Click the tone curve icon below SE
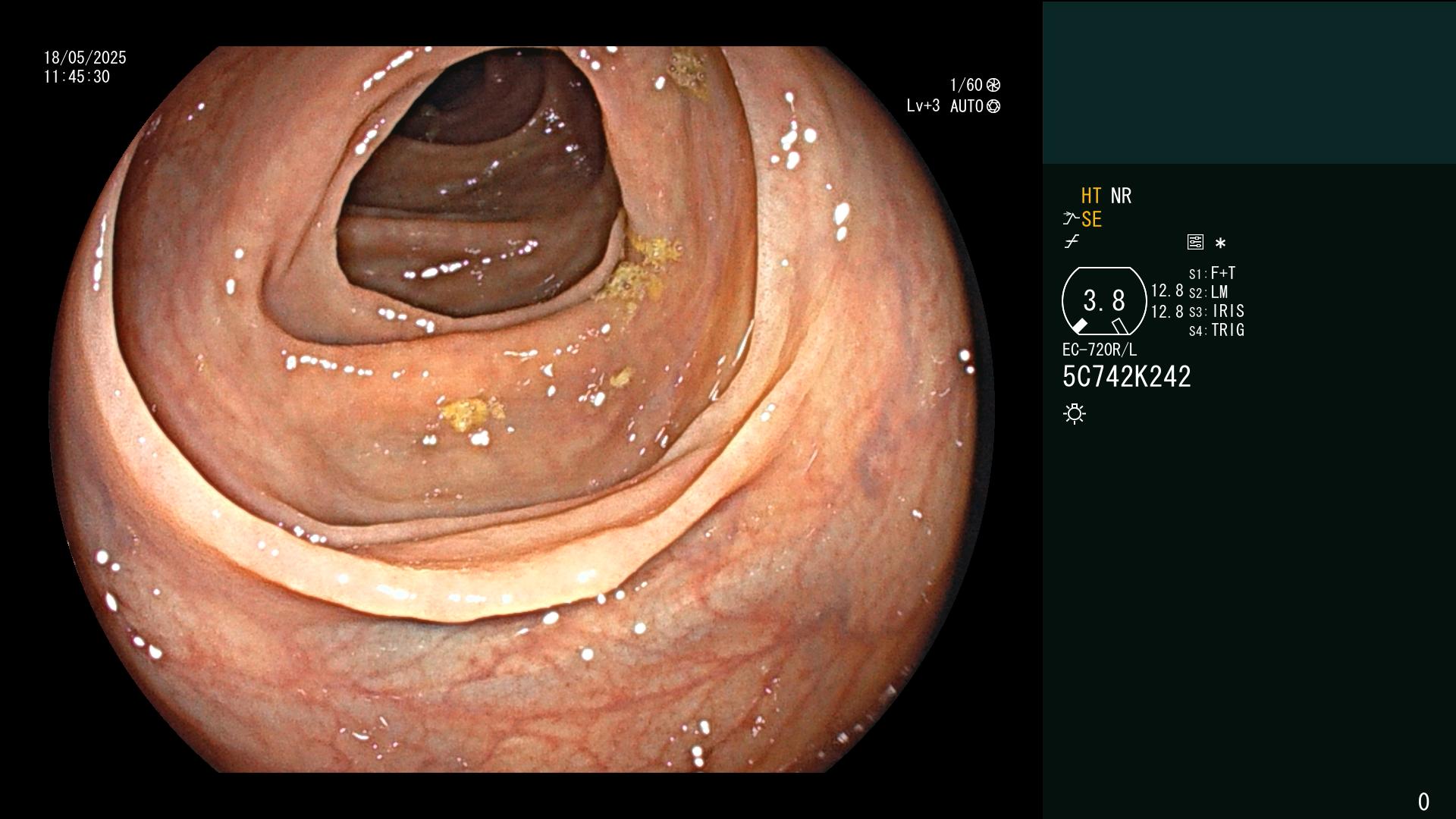This screenshot has width=1456, height=819. pos(1072,242)
